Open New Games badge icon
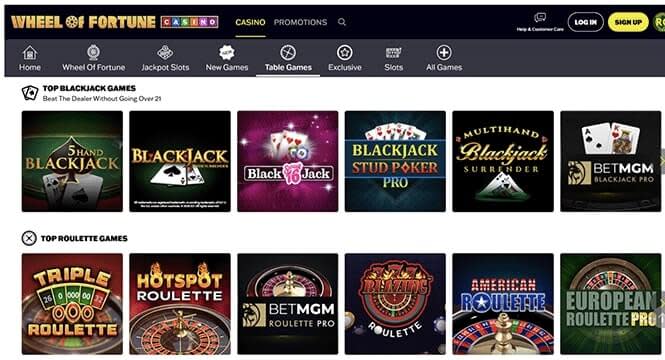Screen dimensions: 665x360 click(x=227, y=53)
